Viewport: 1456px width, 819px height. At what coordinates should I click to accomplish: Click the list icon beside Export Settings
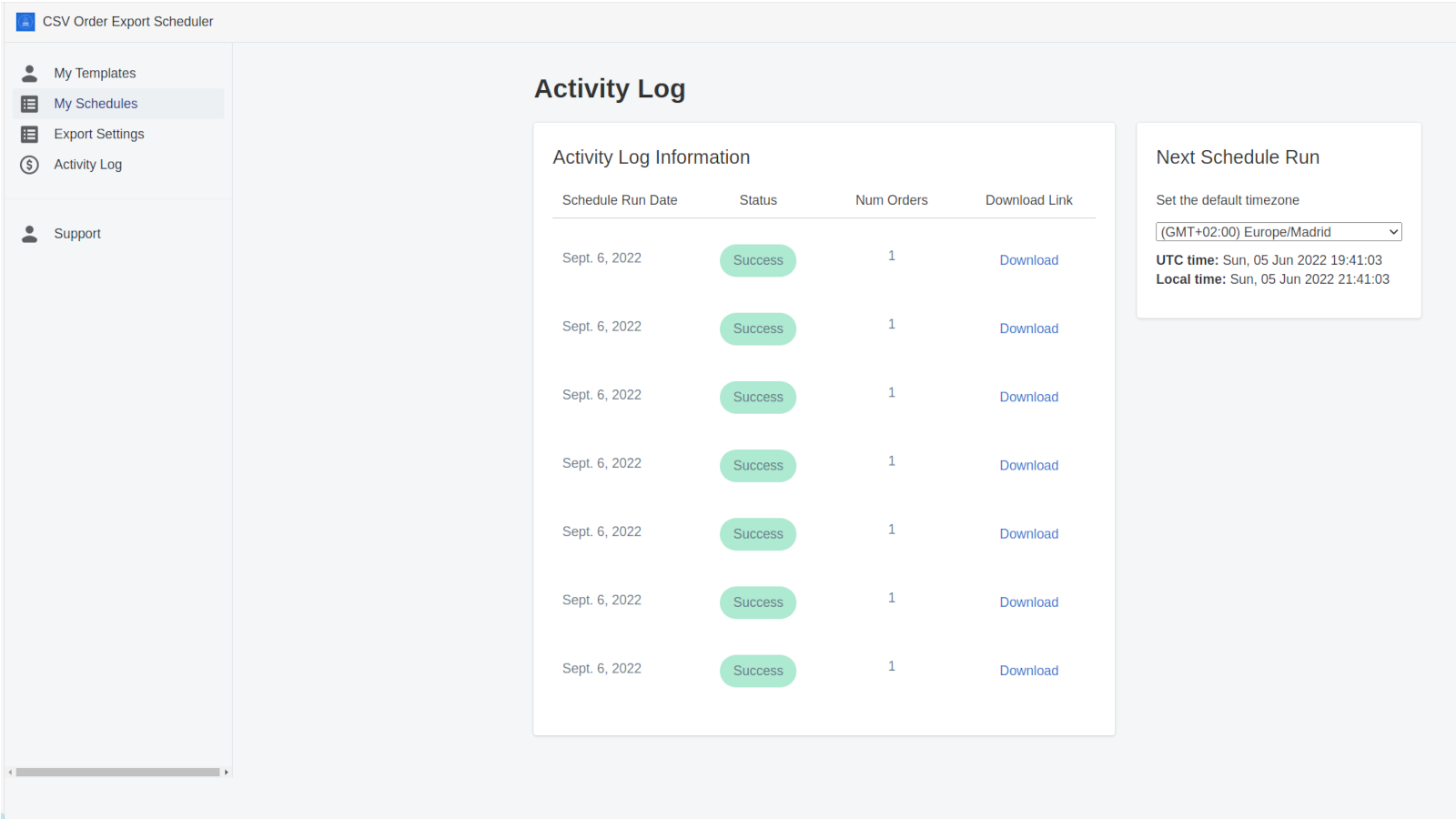[x=29, y=134]
